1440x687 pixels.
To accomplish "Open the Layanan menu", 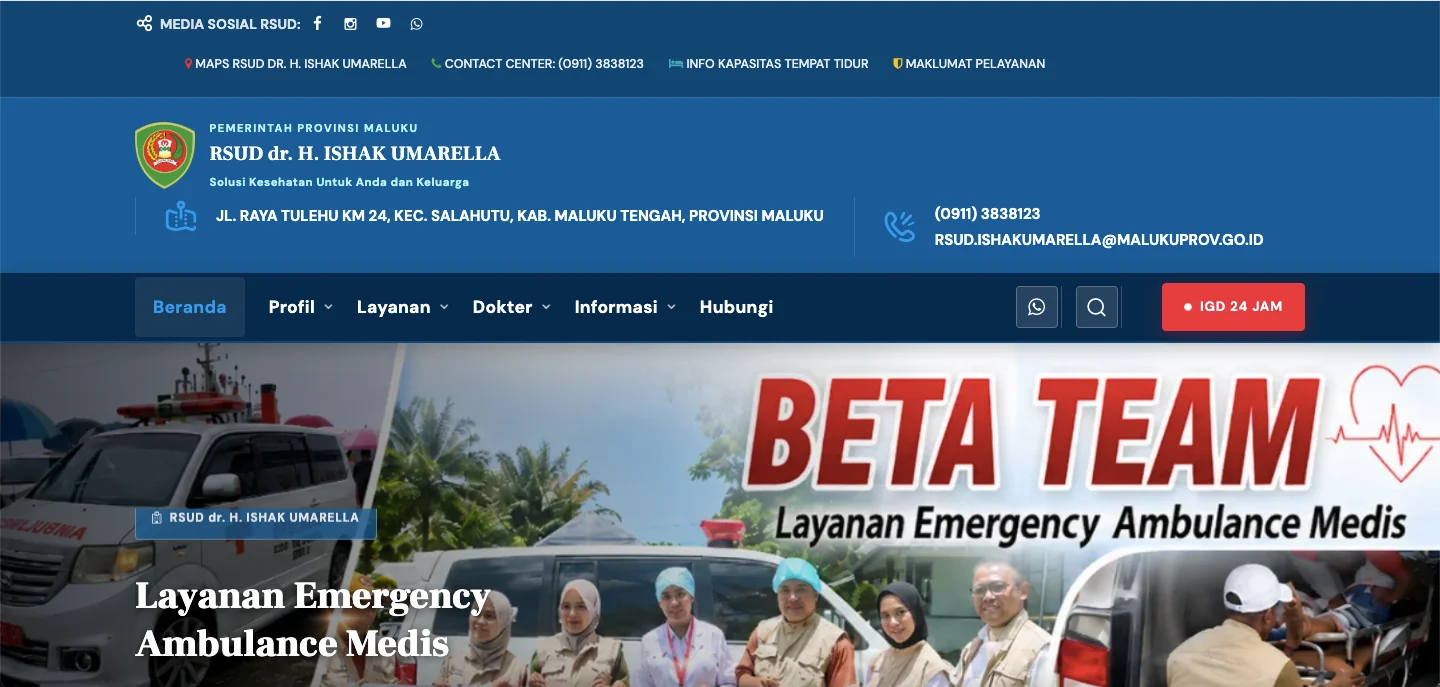I will pyautogui.click(x=393, y=307).
